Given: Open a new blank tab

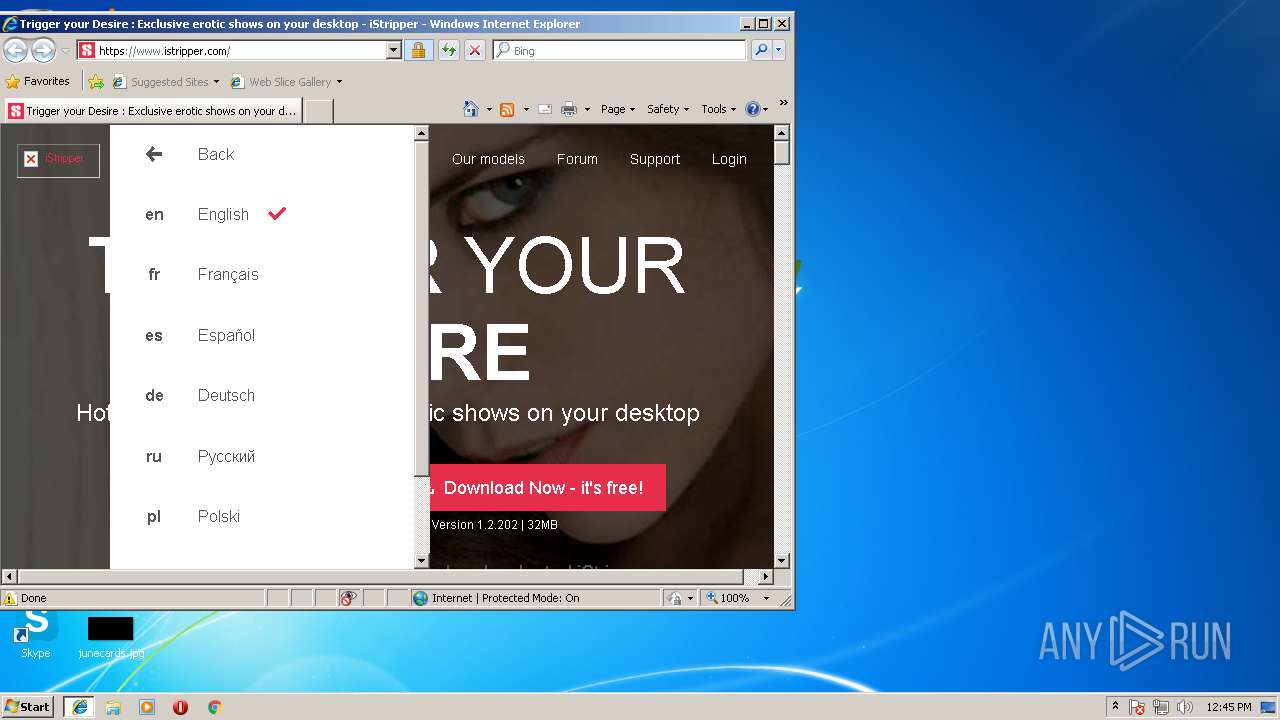Looking at the screenshot, I should click(318, 111).
